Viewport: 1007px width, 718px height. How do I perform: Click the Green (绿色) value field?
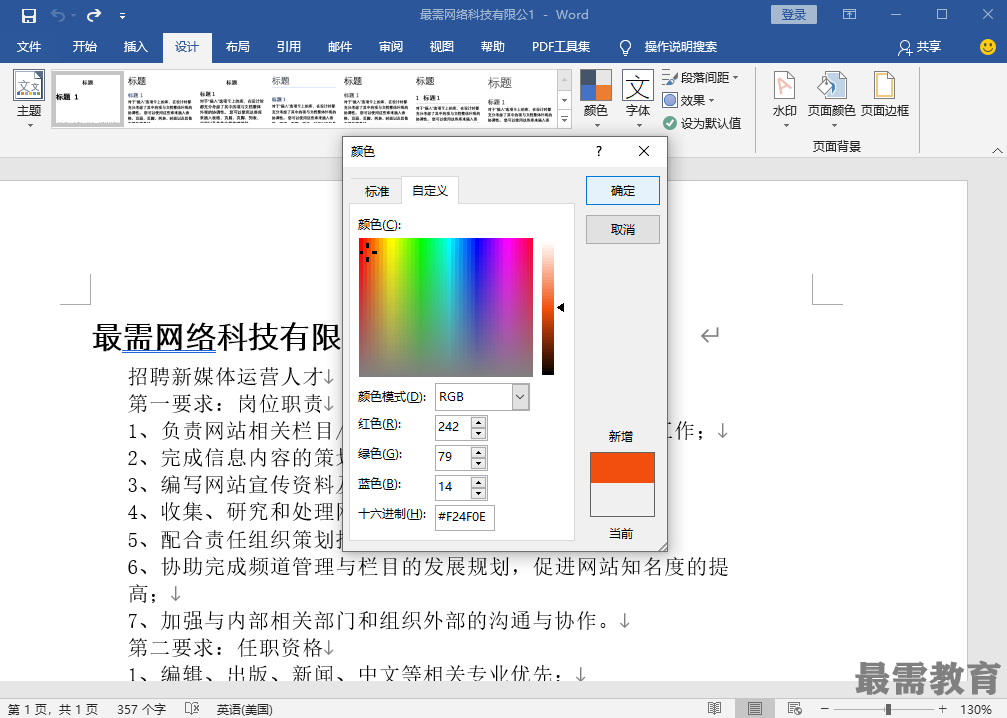pyautogui.click(x=453, y=457)
